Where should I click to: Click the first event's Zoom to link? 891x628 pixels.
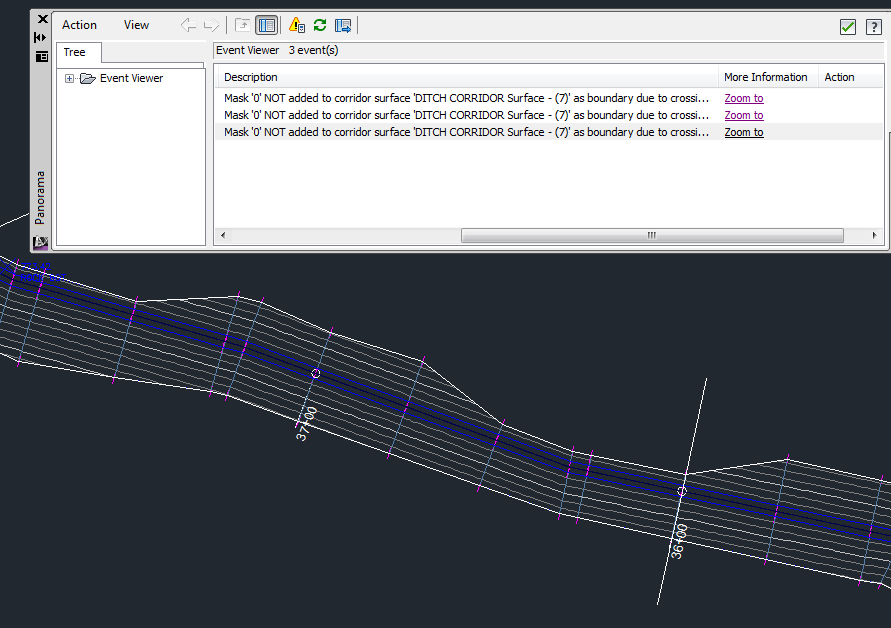pyautogui.click(x=743, y=98)
